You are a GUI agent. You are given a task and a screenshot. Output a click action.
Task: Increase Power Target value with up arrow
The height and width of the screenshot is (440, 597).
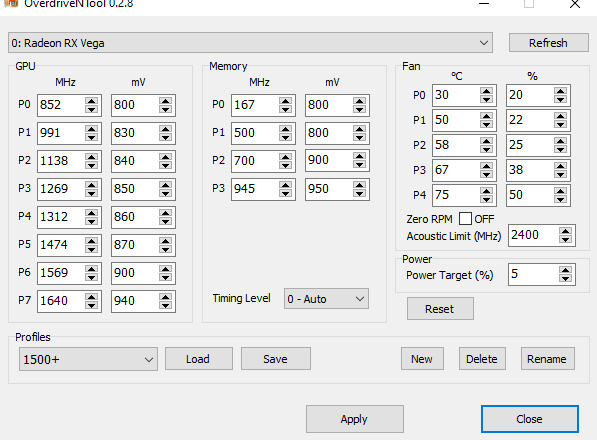565,270
